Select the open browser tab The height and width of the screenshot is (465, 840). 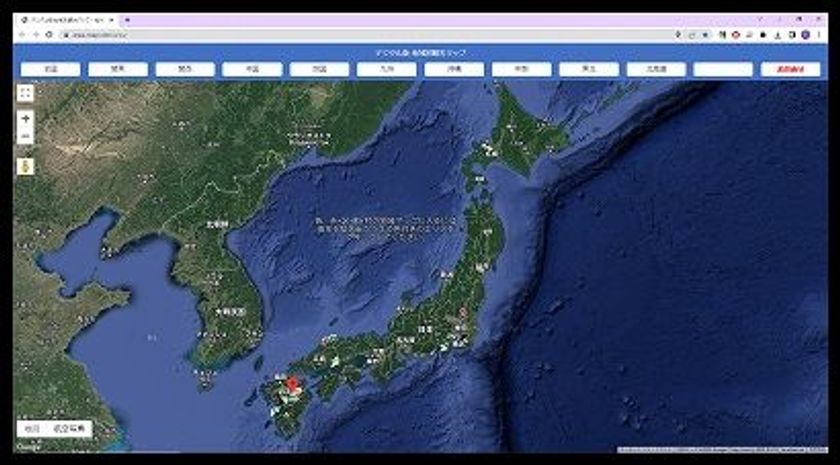tap(67, 20)
